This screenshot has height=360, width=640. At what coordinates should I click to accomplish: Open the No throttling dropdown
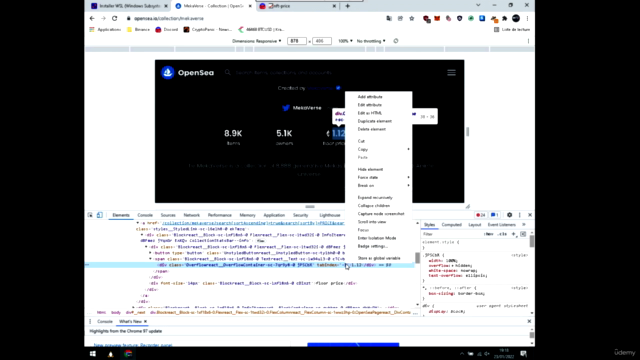point(371,41)
